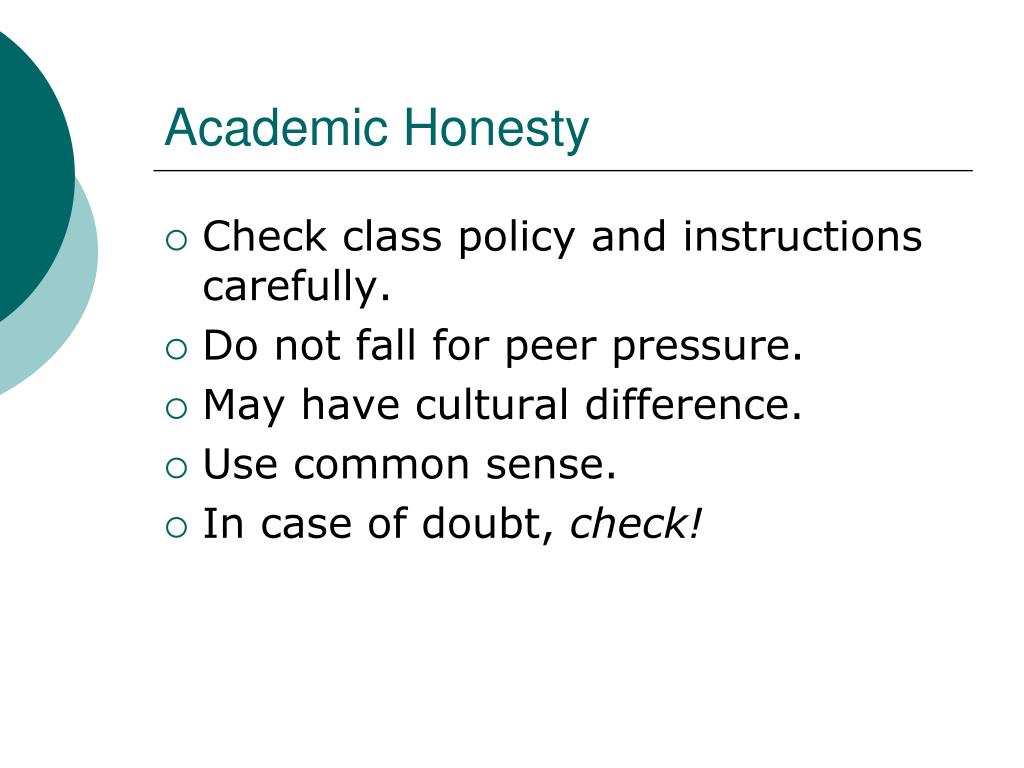
Task: Click the italic word "check!"
Action: point(635,524)
